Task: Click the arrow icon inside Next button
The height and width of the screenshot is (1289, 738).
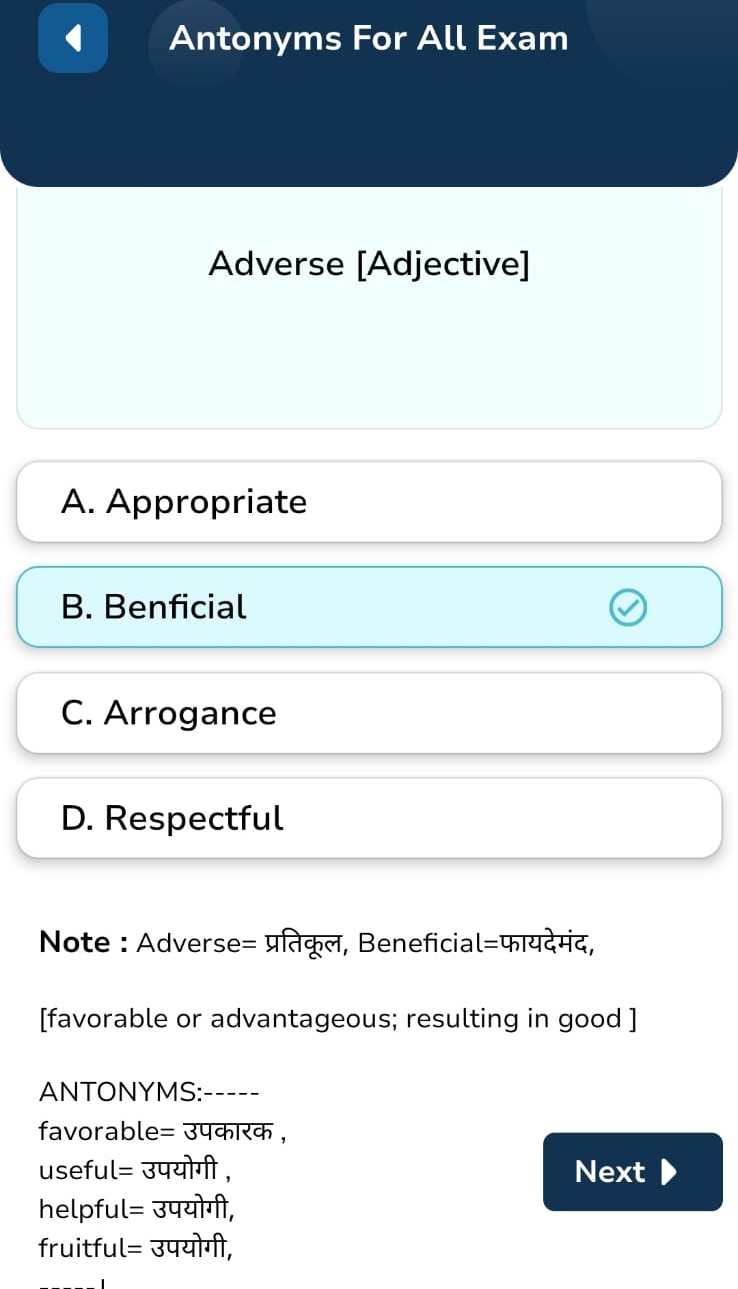Action: point(670,1171)
